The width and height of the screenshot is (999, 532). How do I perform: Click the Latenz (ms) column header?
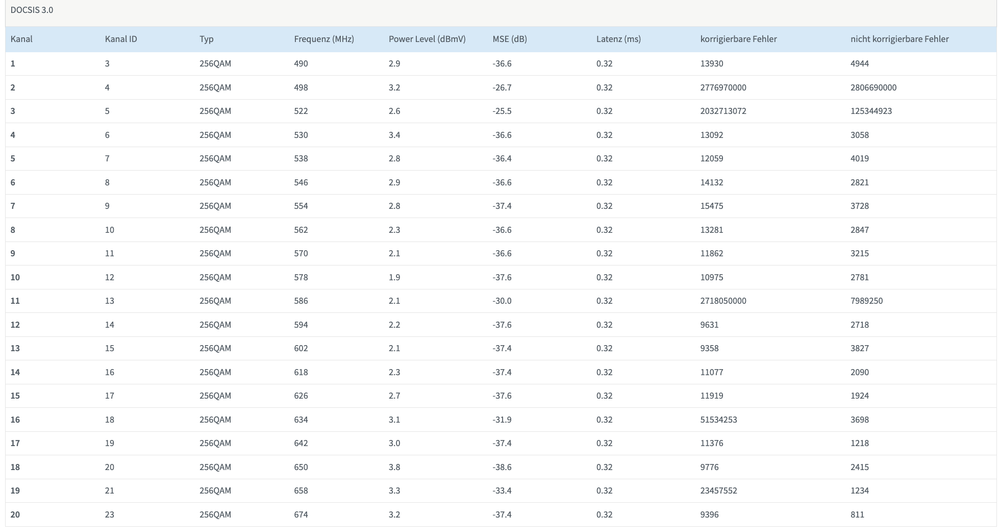618,39
